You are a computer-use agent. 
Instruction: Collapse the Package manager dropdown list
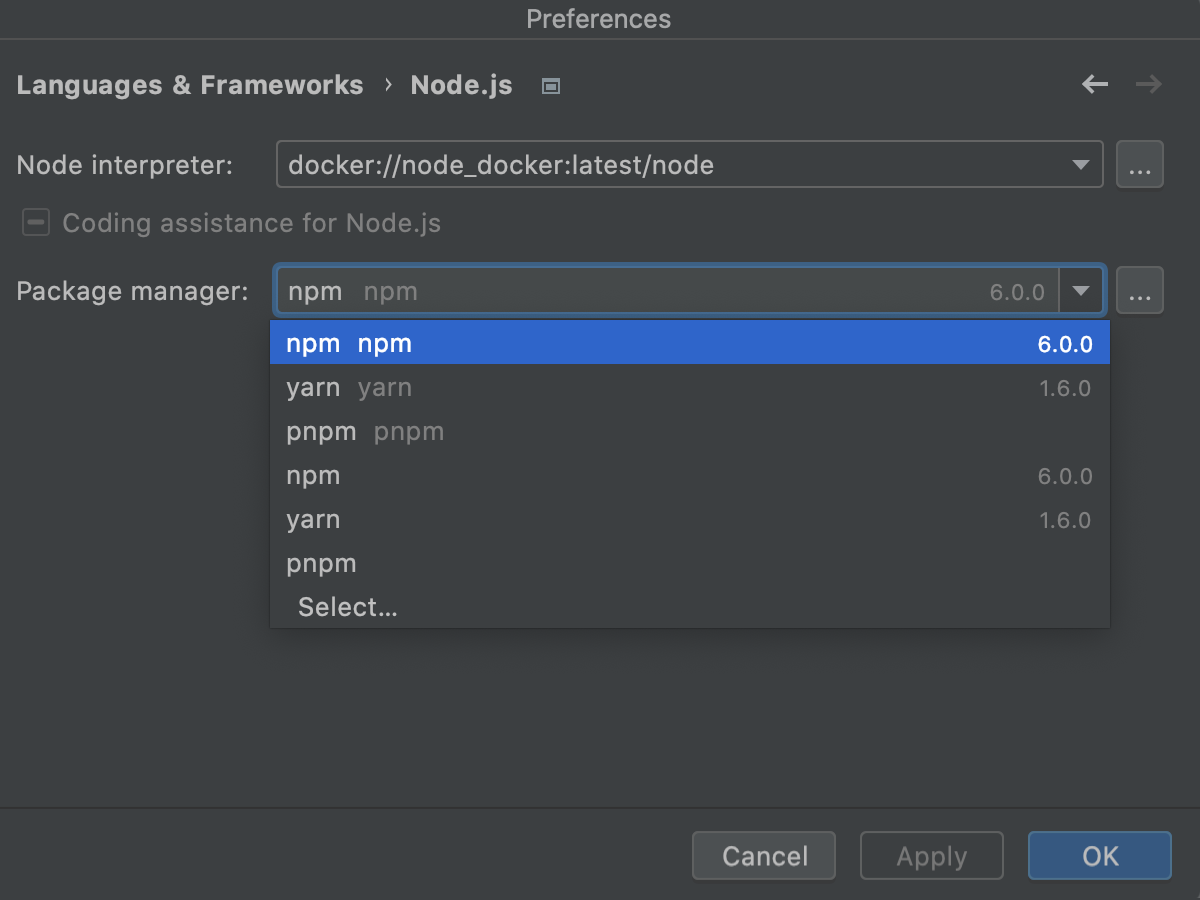pos(1081,290)
